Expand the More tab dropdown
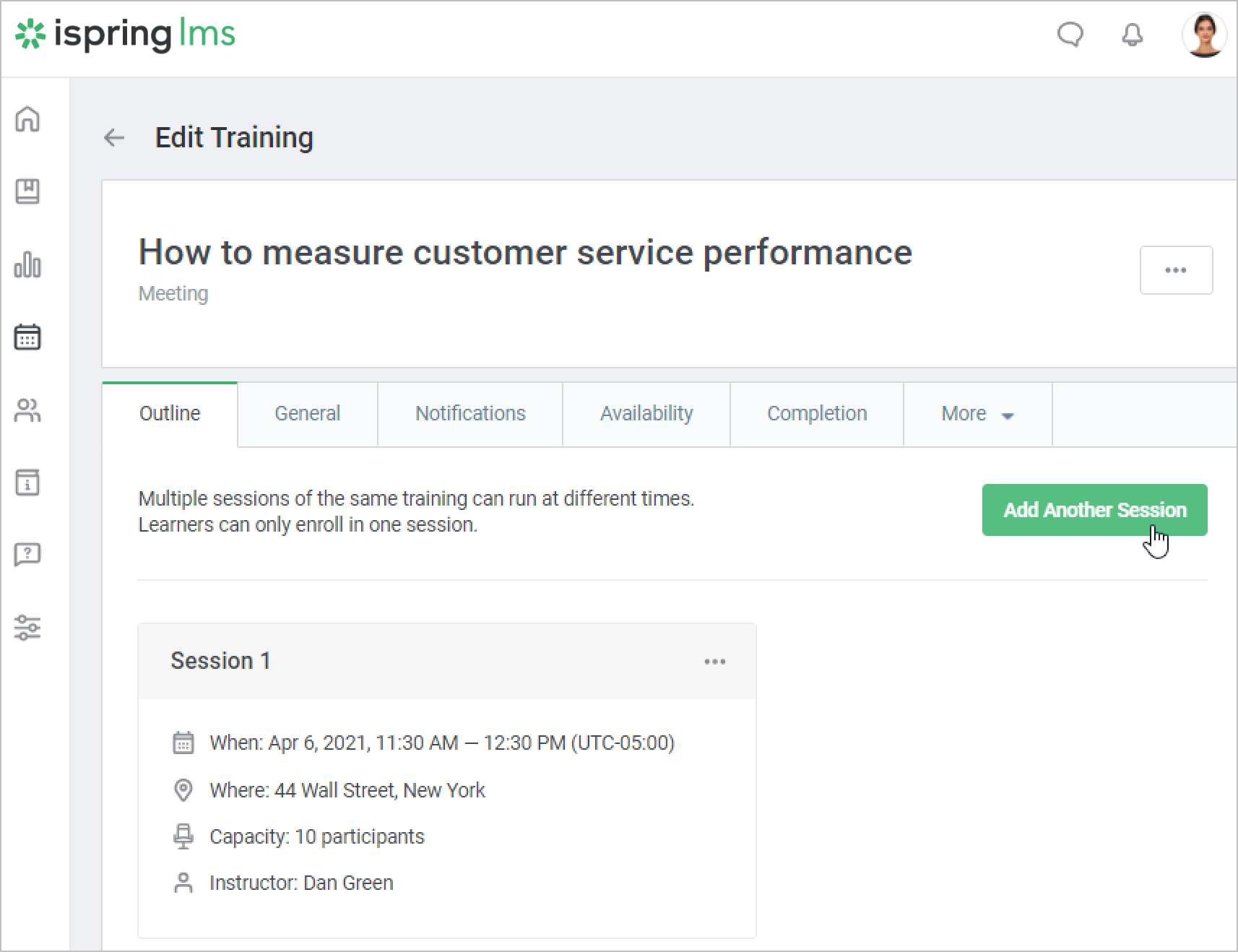 click(x=977, y=414)
